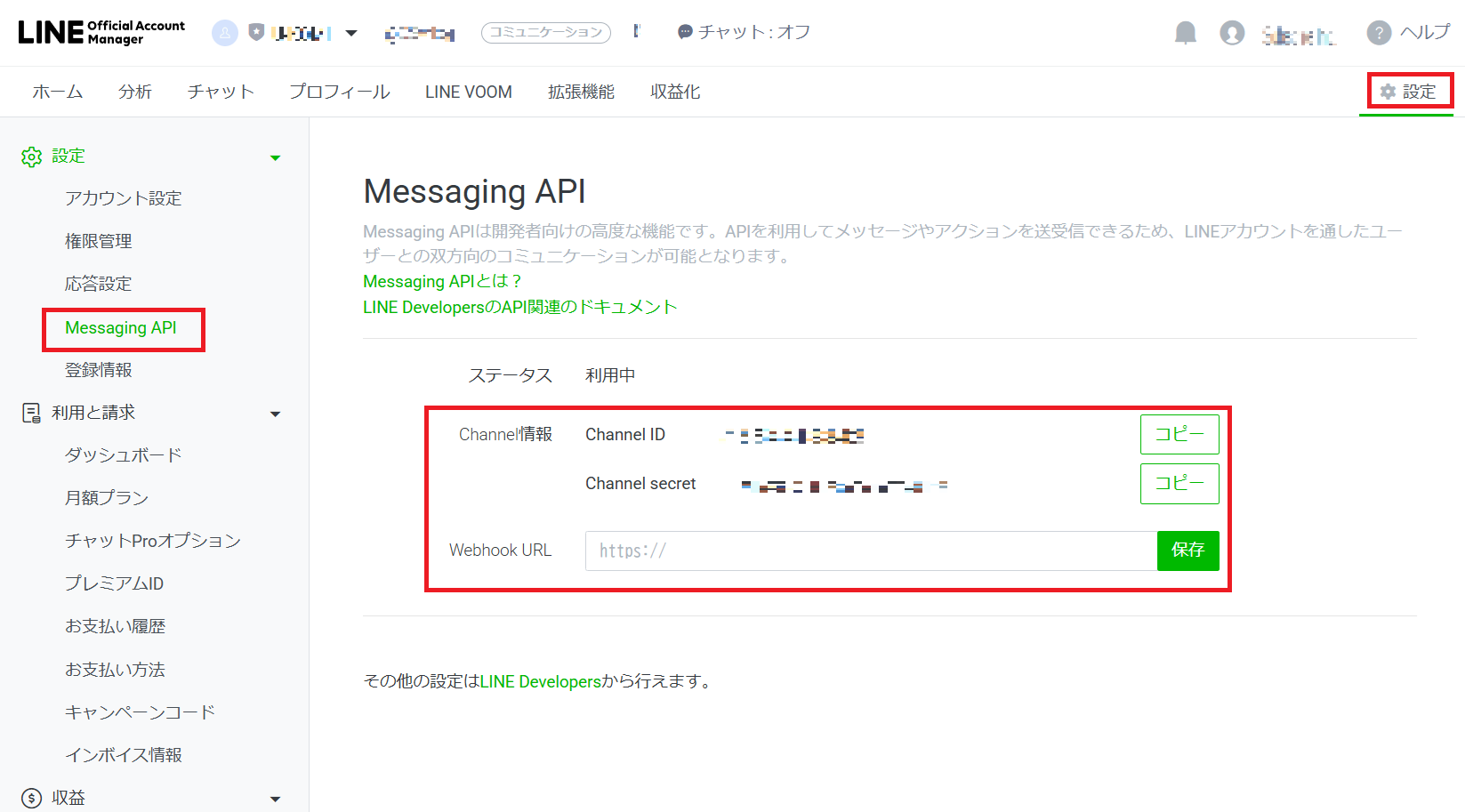
Task: Click the user profile avatar icon
Action: coord(1232,33)
